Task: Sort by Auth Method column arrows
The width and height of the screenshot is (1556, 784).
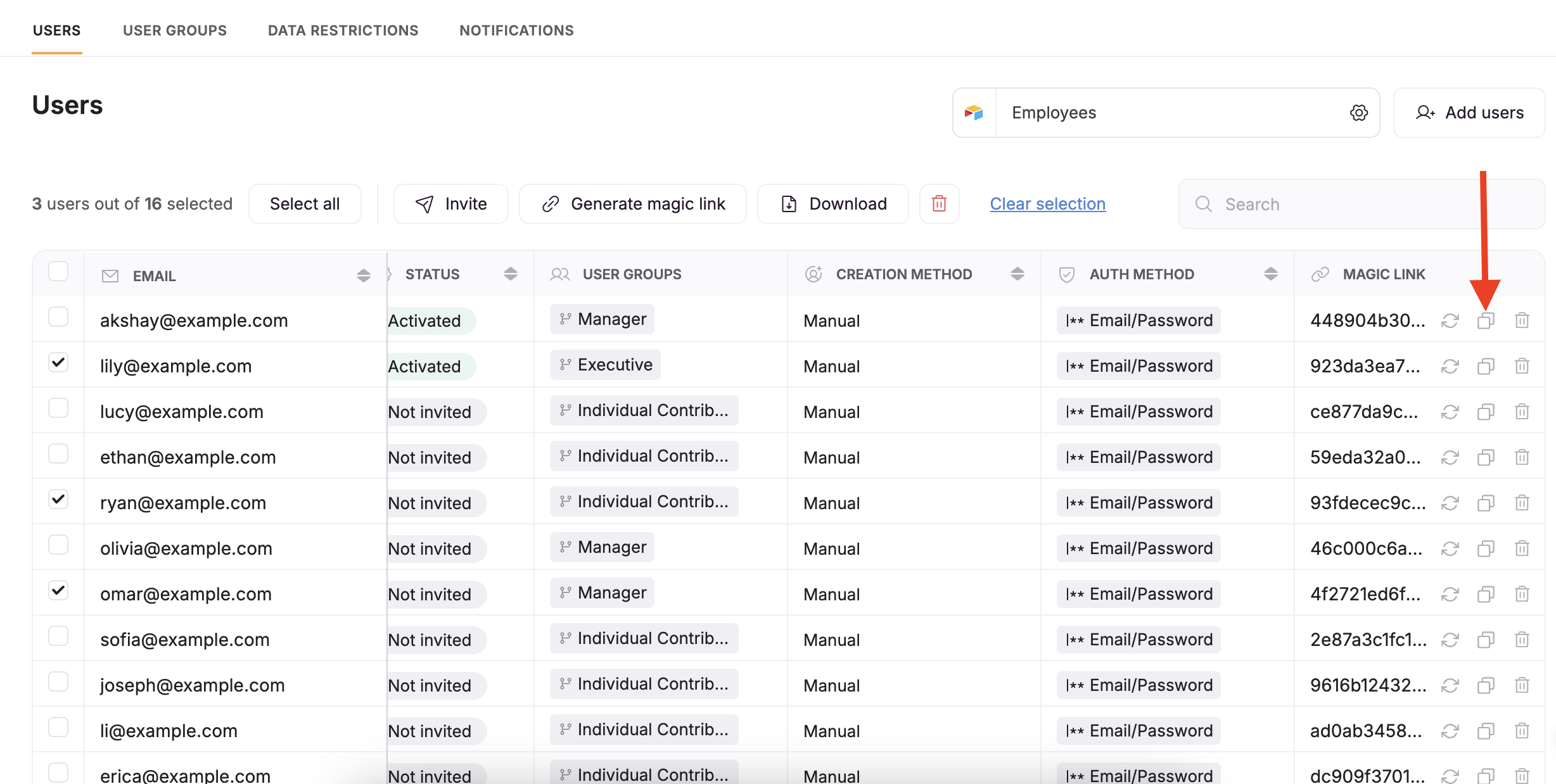Action: (x=1270, y=274)
